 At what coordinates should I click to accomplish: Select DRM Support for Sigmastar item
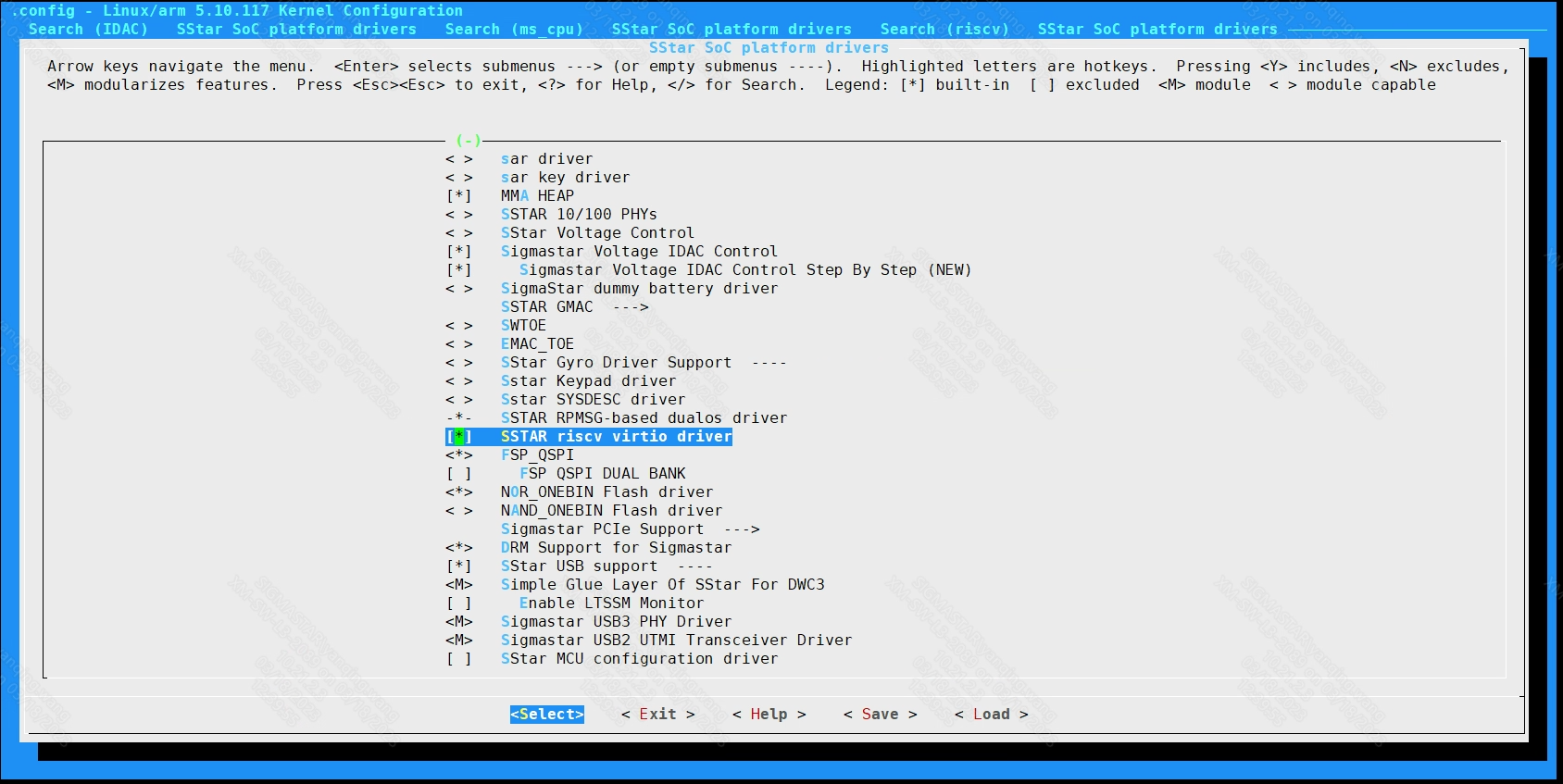(x=616, y=548)
